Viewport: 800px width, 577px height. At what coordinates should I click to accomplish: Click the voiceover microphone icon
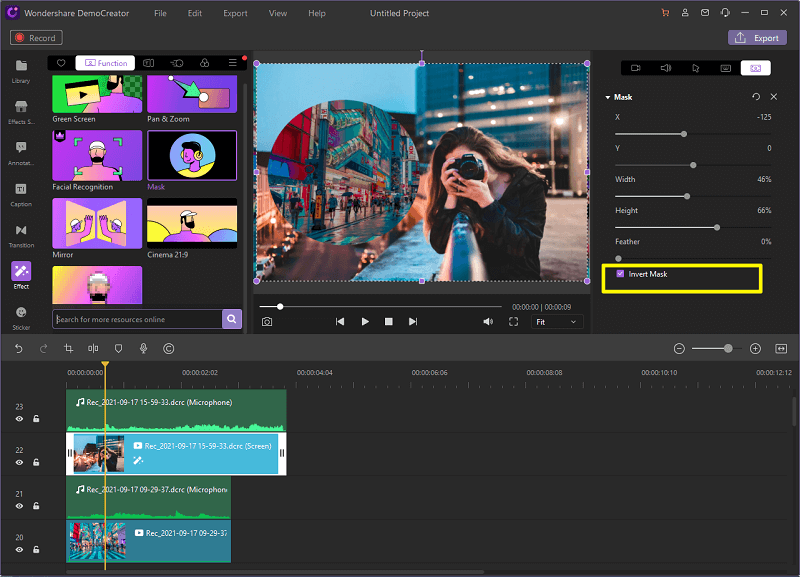pos(143,348)
